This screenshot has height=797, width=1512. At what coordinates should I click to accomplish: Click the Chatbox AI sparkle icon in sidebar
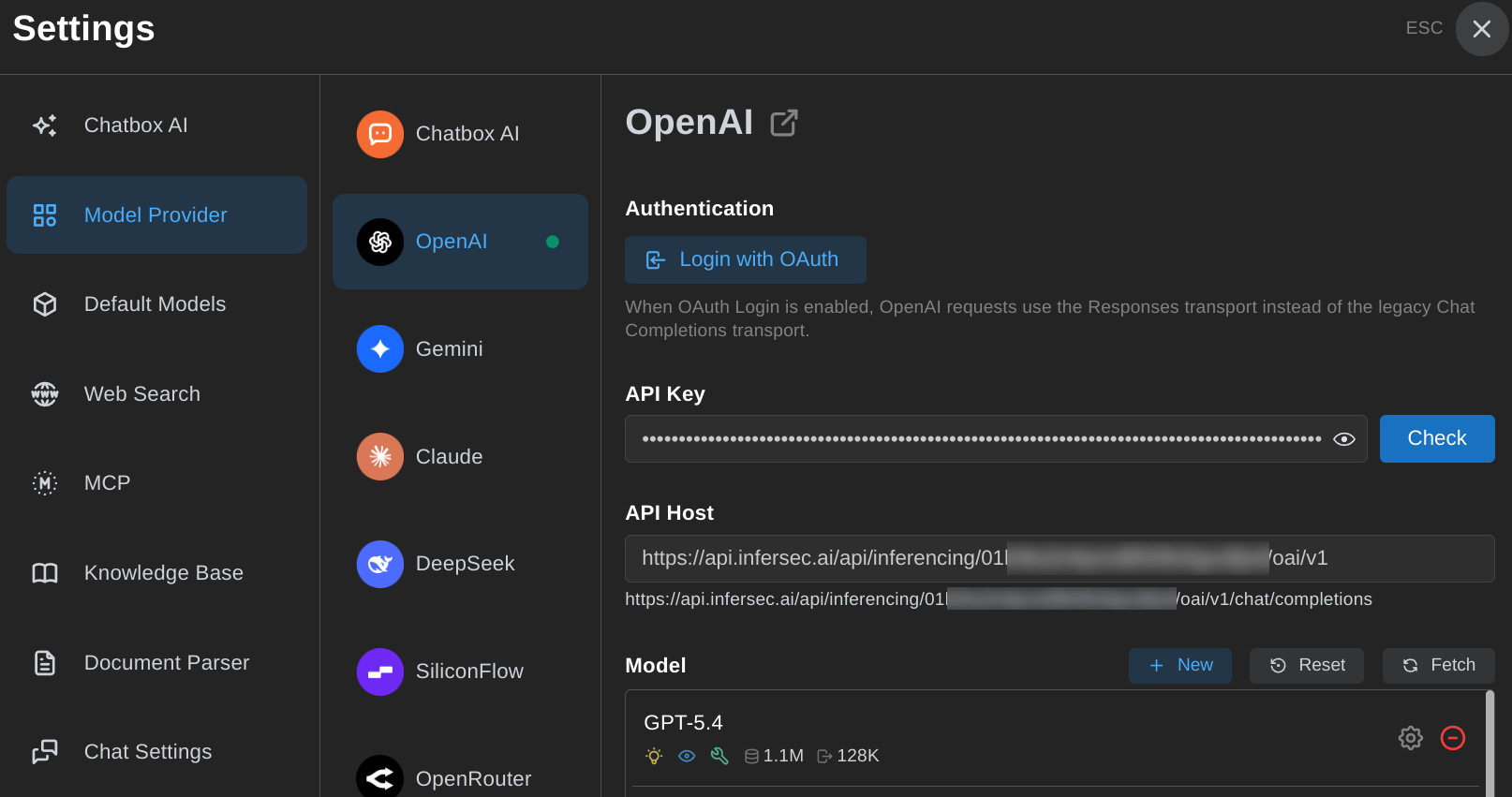(45, 125)
